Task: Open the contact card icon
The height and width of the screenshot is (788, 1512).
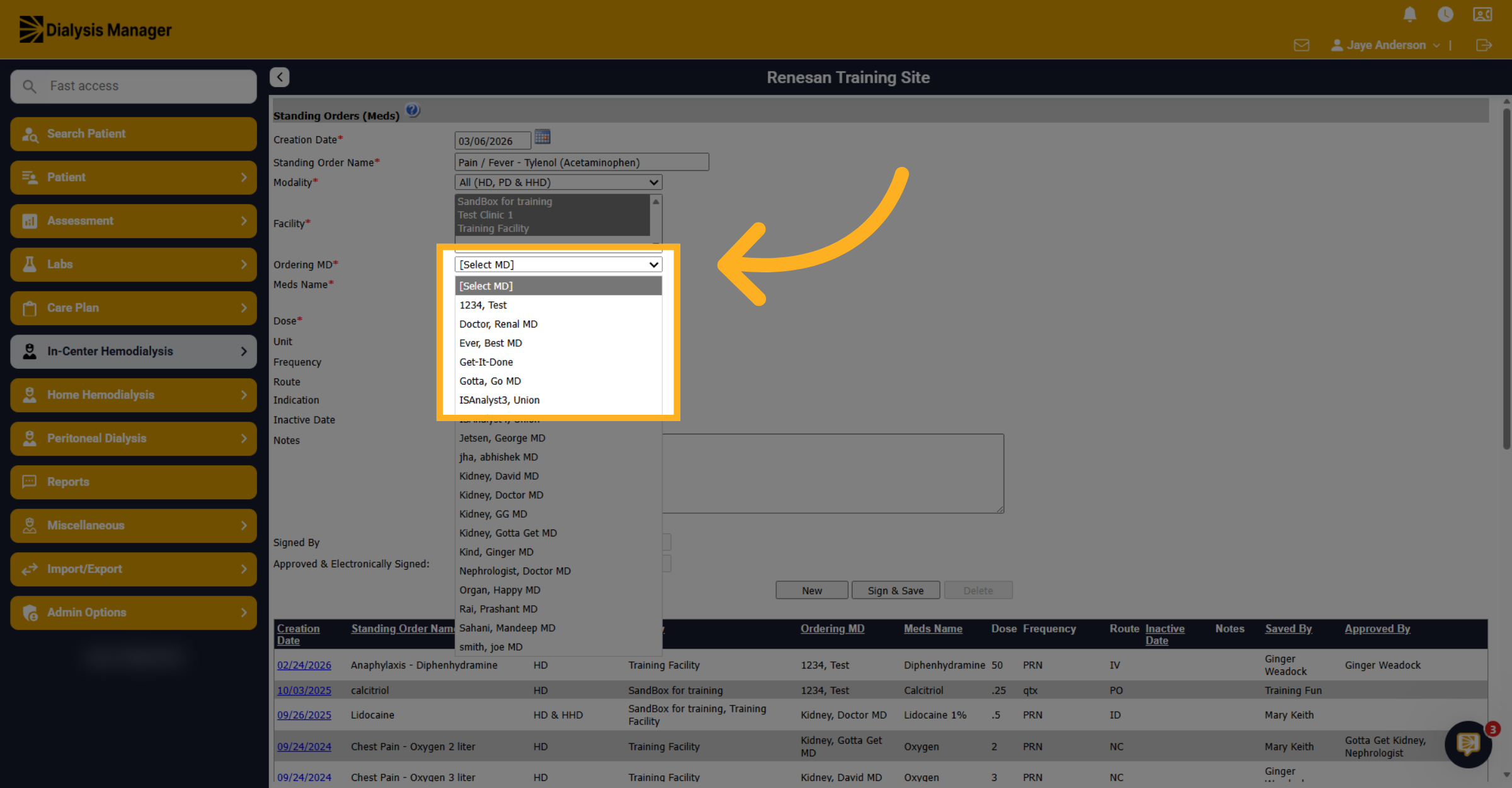Action: 1482,14
